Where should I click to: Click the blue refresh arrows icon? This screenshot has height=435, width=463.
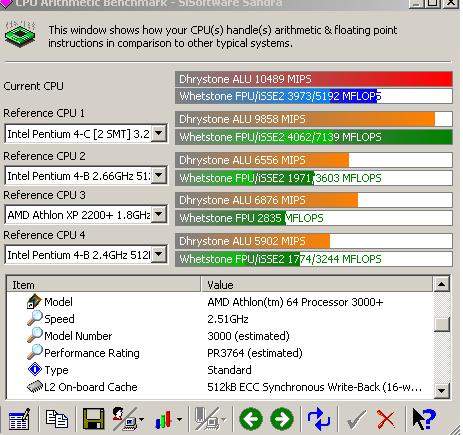click(318, 419)
